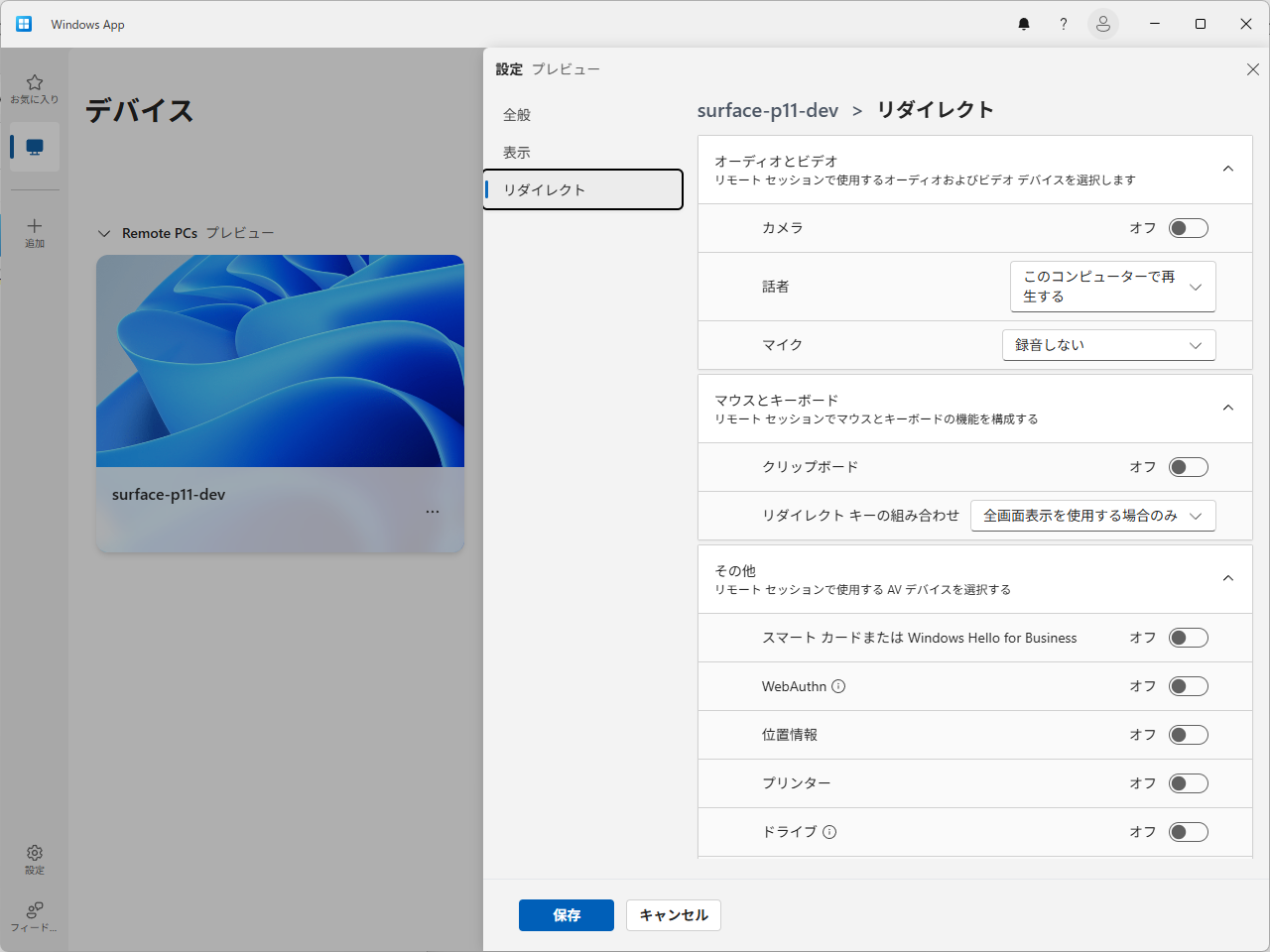Viewport: 1270px width, 952px height.
Task: Select the リダイレクト settings tab
Action: tap(583, 189)
